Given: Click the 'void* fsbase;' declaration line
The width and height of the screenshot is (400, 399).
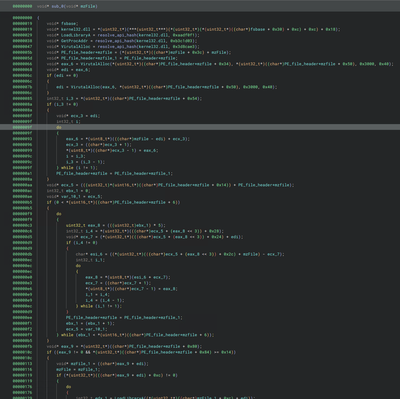Looking at the screenshot, I should [62, 23].
